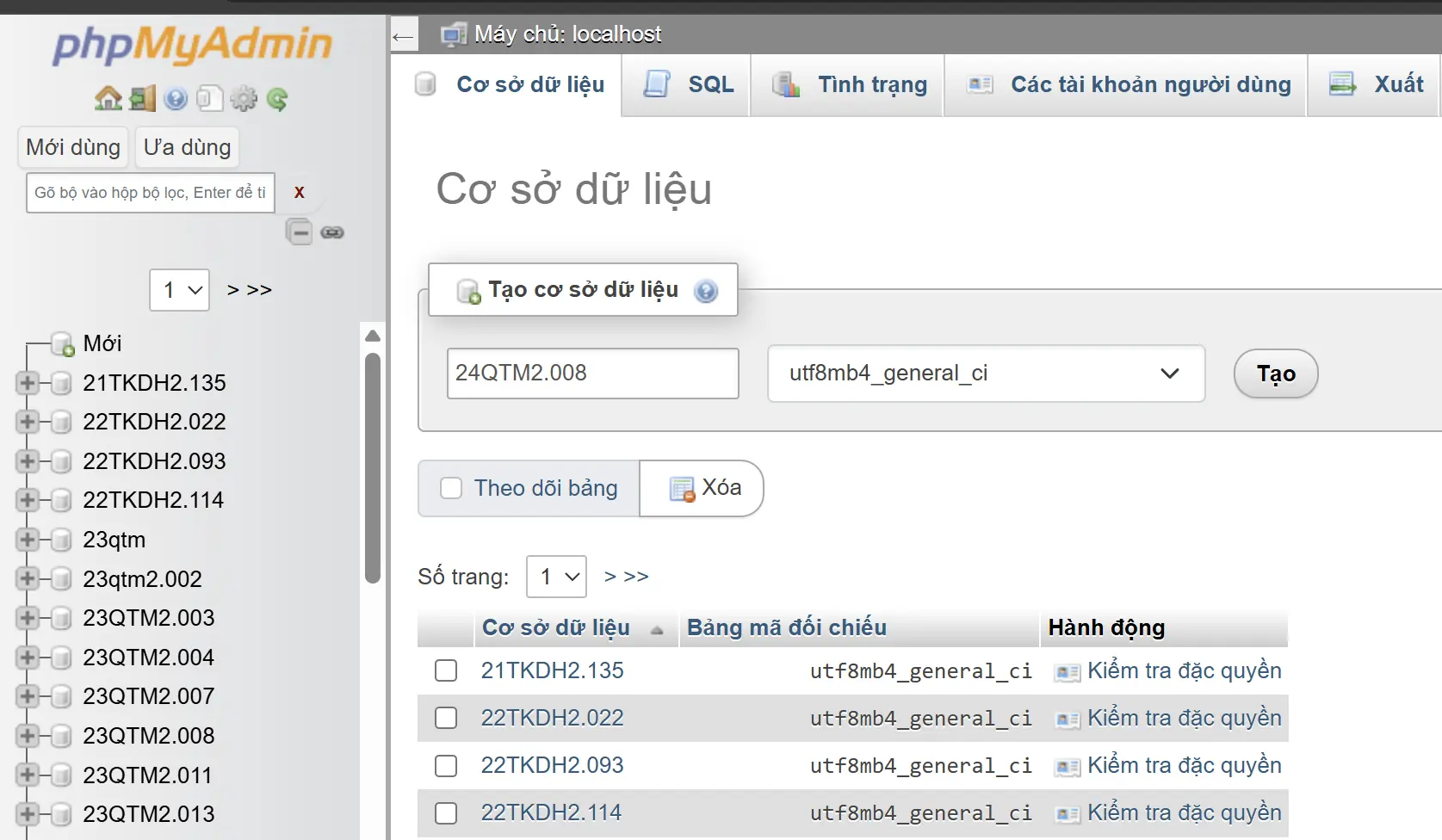Open the Tình trạng tab
This screenshot has height=840, width=1442.
click(x=848, y=84)
